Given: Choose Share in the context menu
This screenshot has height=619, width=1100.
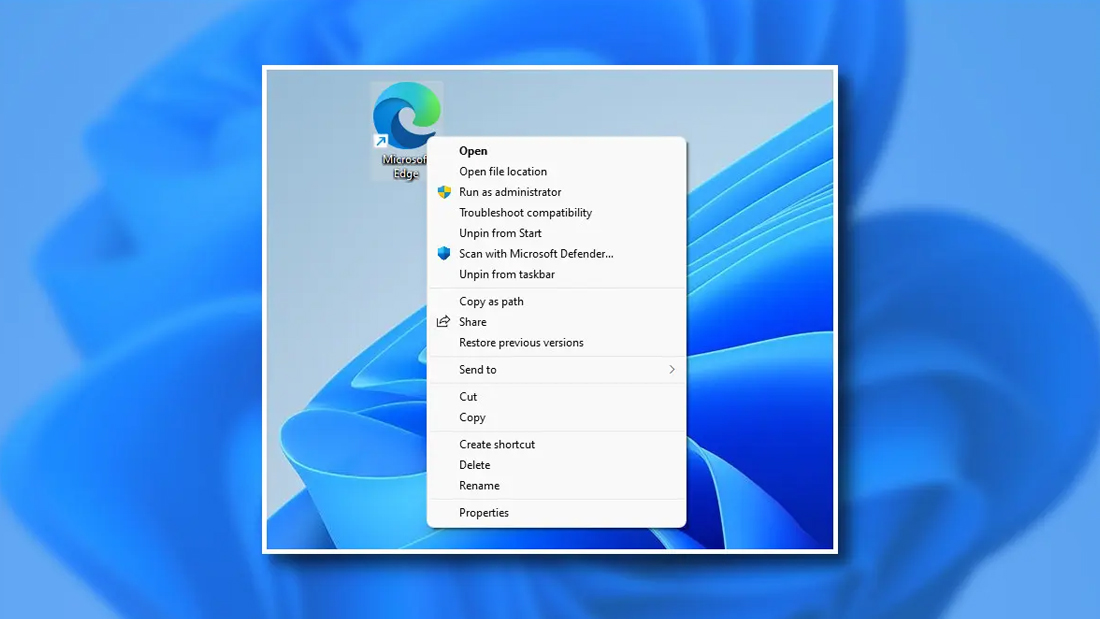Looking at the screenshot, I should click(556, 321).
